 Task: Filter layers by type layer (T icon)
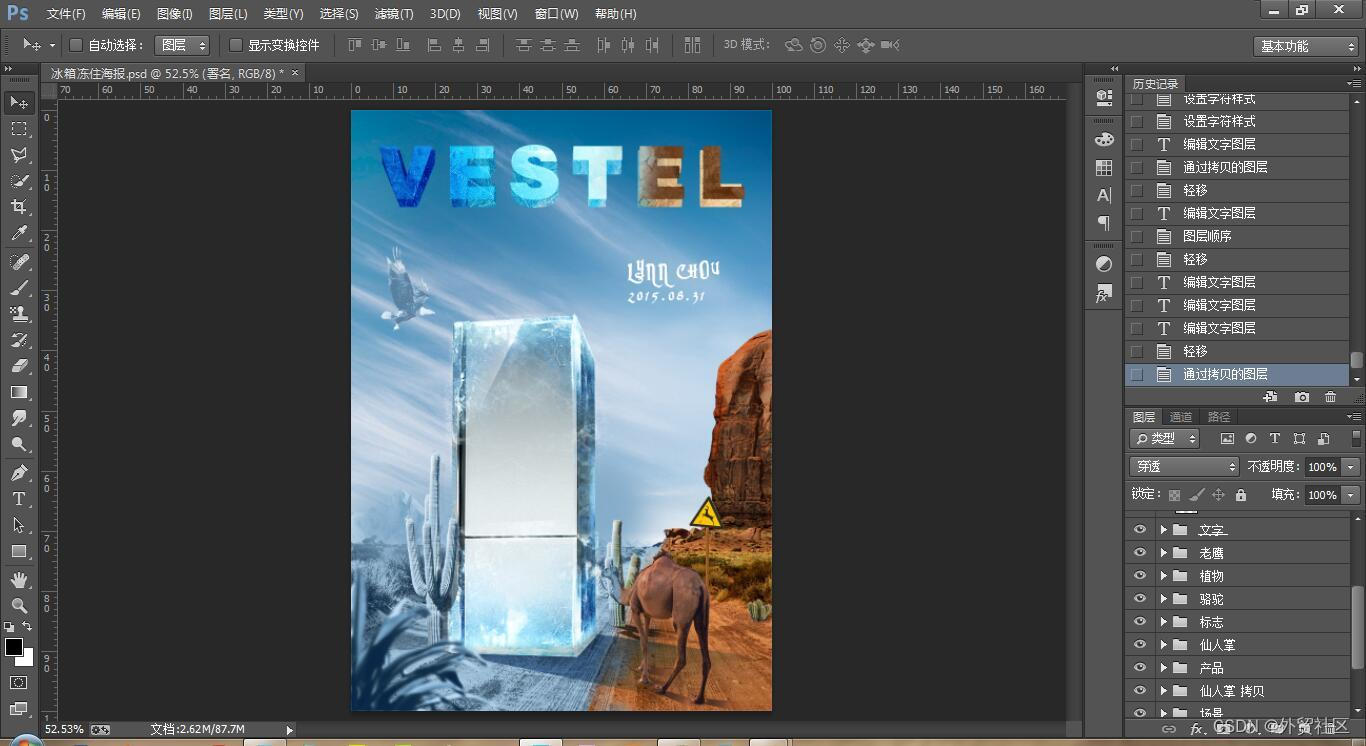(1275, 438)
